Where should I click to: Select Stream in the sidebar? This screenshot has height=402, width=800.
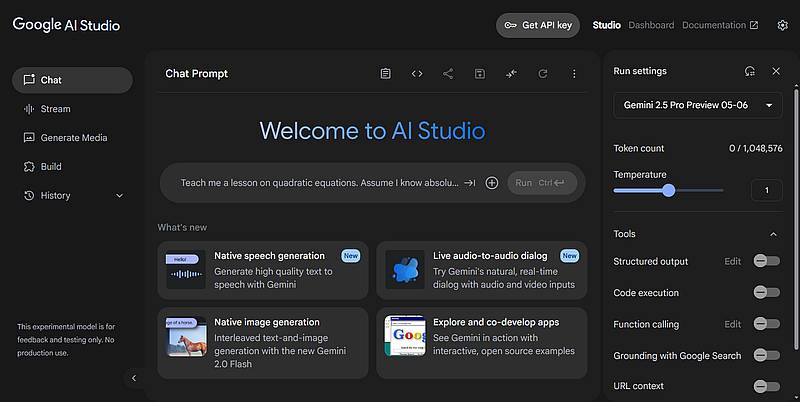click(x=72, y=109)
